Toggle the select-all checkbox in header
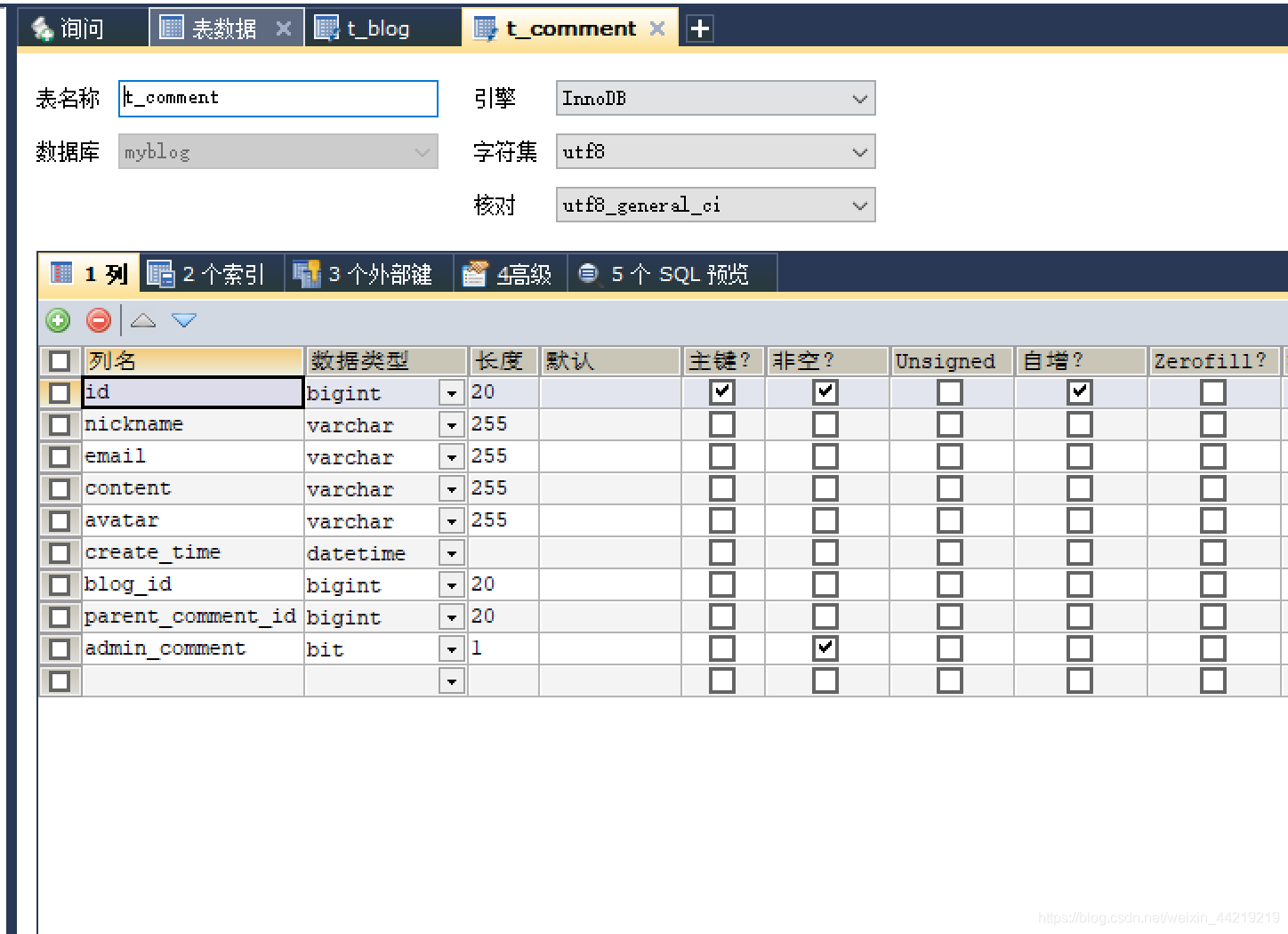The image size is (1288, 934). (x=60, y=361)
